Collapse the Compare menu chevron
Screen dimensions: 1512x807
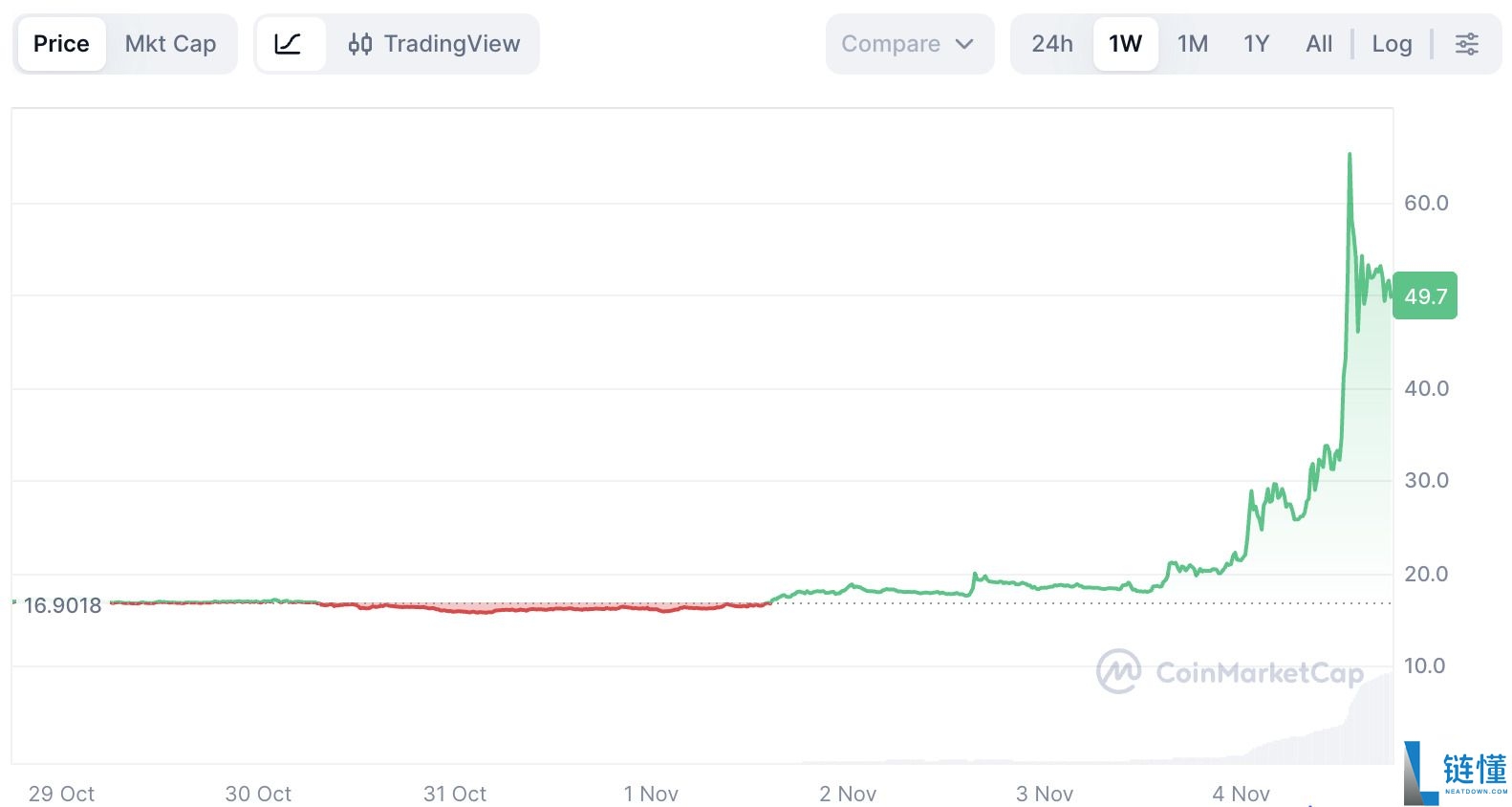pos(965,43)
